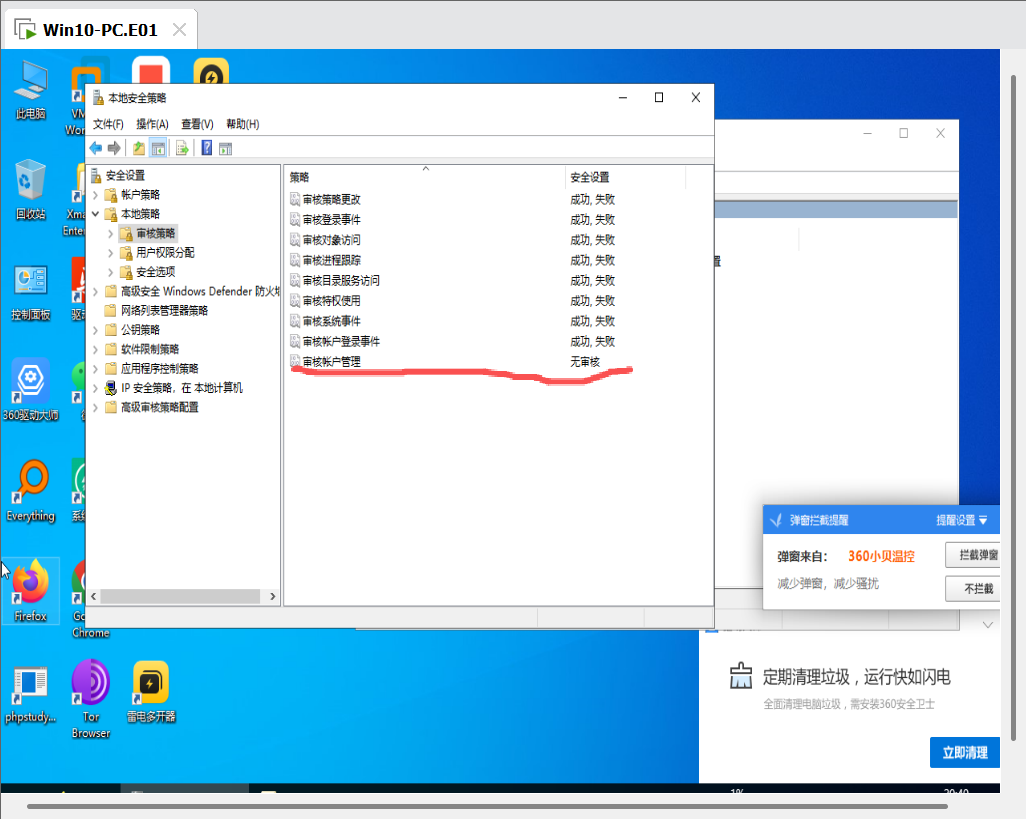Open the 查看(V) menu
Image resolution: width=1026 pixels, height=819 pixels.
point(198,124)
